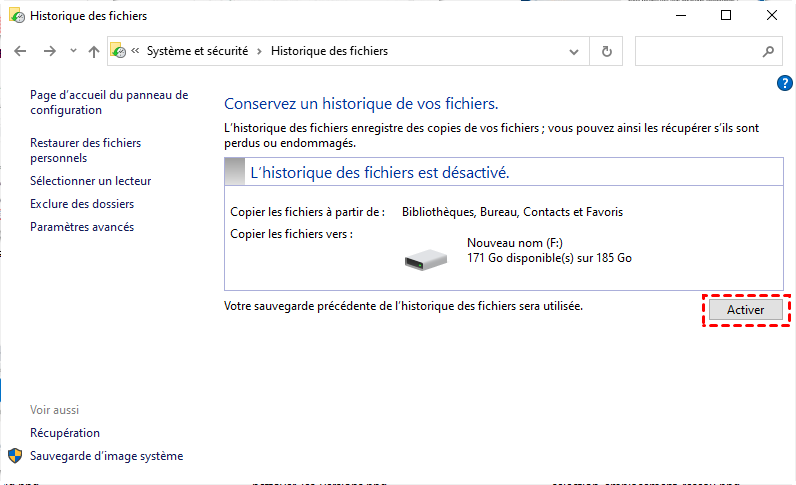
Task: Click the search input field
Action: pyautogui.click(x=698, y=51)
